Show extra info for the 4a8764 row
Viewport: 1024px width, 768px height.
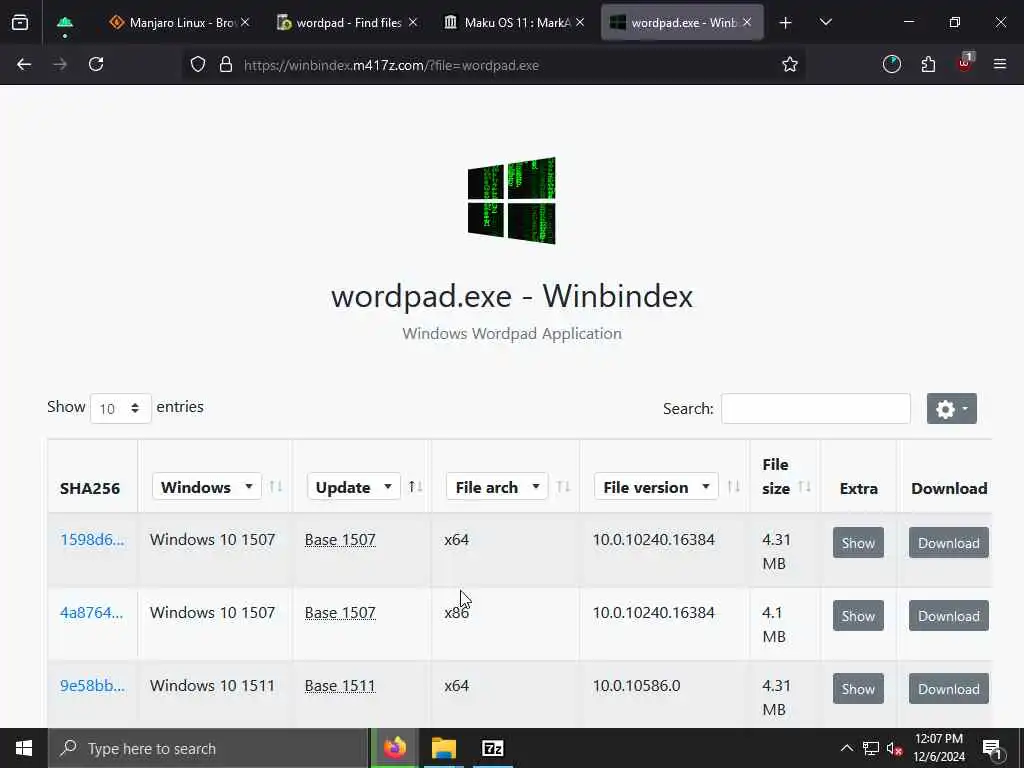pos(858,616)
